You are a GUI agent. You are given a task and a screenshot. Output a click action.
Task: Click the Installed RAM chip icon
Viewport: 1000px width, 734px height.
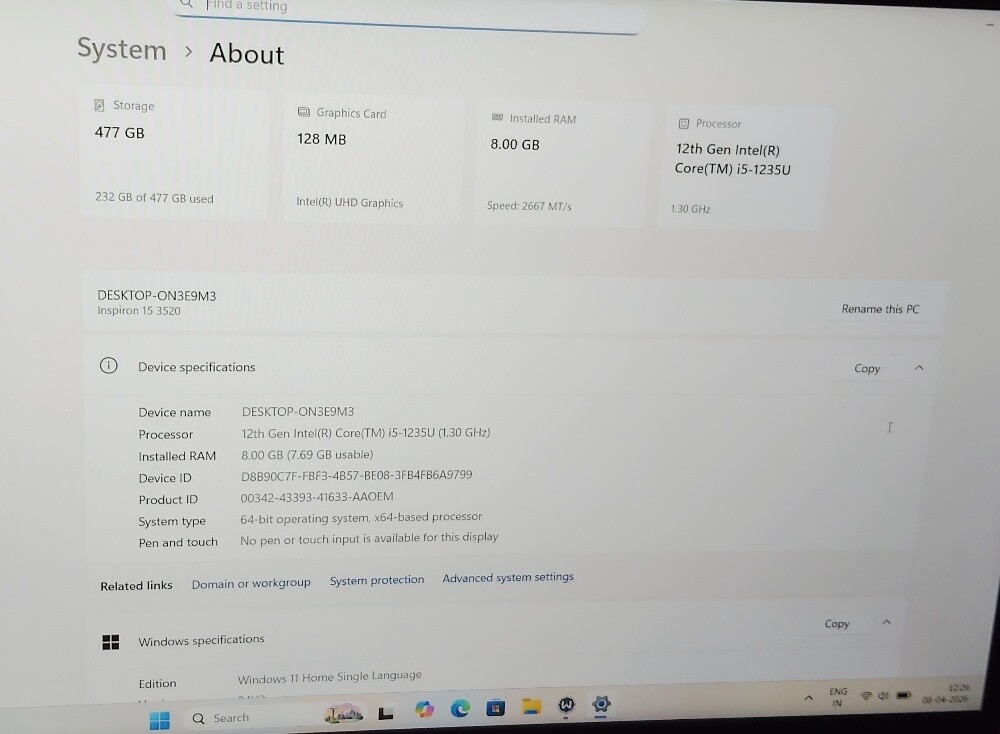click(x=497, y=117)
